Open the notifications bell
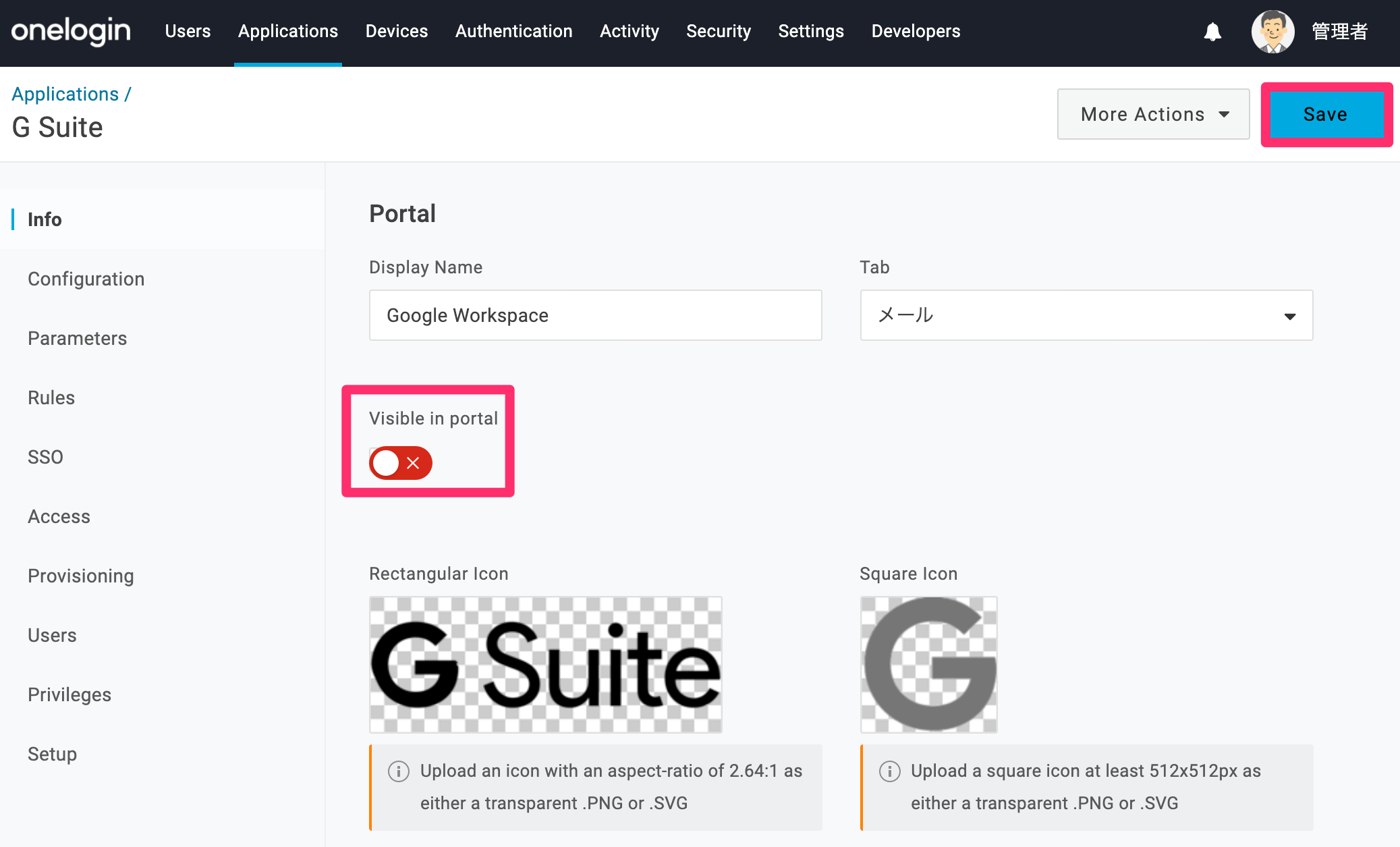 1212,32
